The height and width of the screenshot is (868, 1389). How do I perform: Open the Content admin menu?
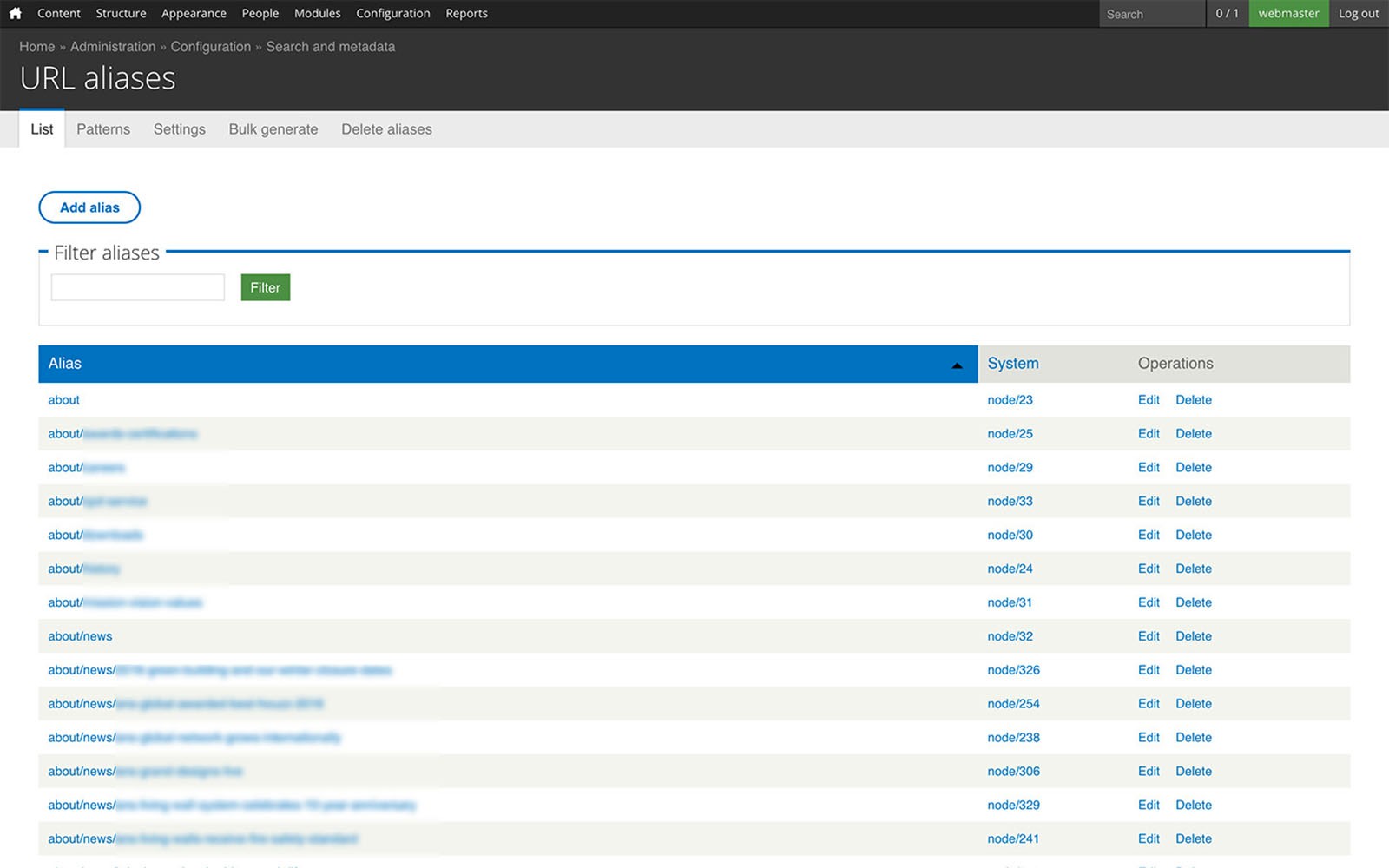pyautogui.click(x=59, y=13)
